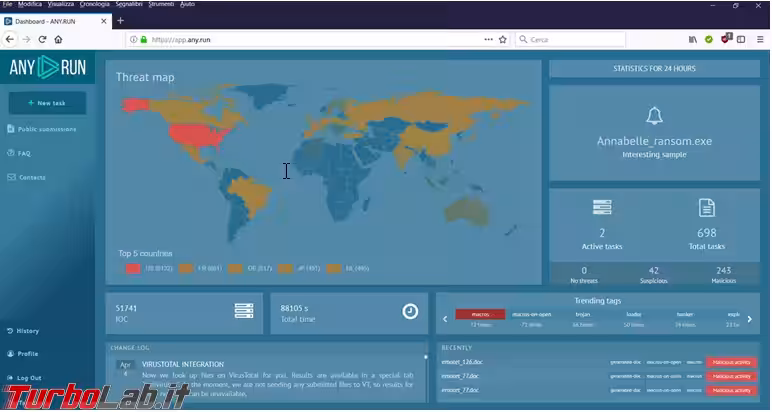Viewport: 772px width, 412px height.
Task: Reload the page in Firefox
Action: [42, 40]
